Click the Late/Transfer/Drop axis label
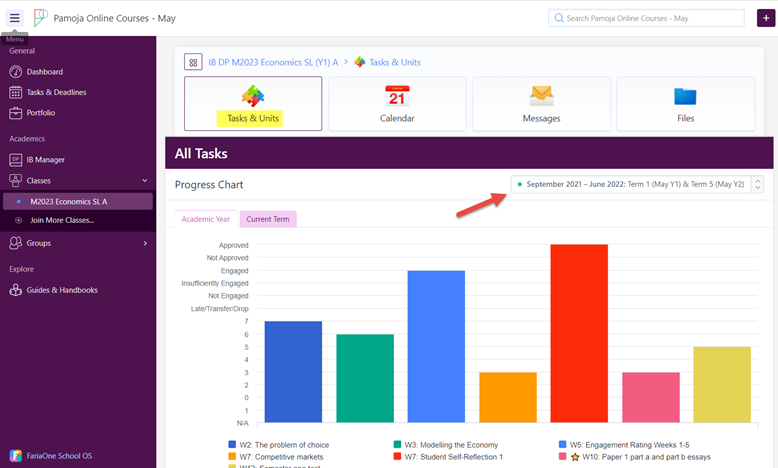Screen dimensions: 778x468 point(220,309)
